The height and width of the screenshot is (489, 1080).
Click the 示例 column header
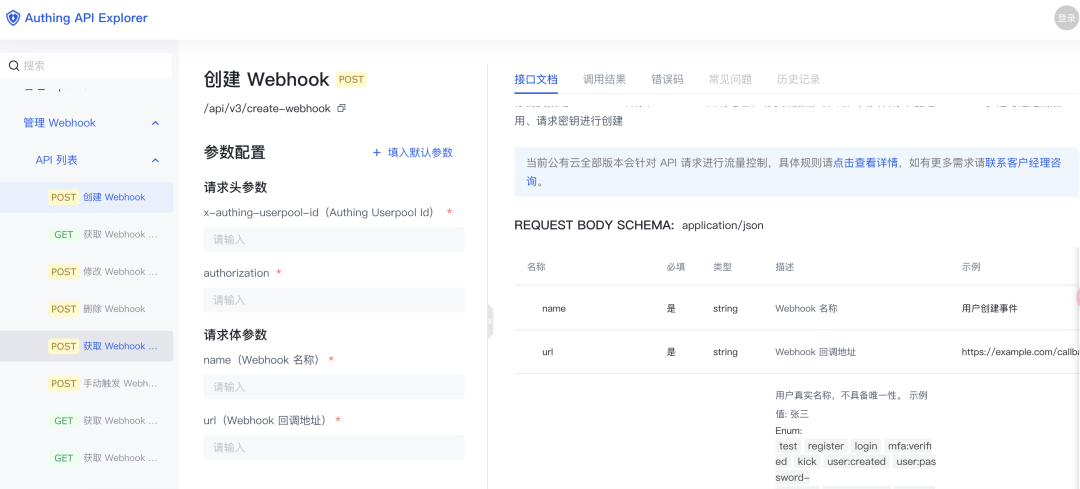coord(970,267)
